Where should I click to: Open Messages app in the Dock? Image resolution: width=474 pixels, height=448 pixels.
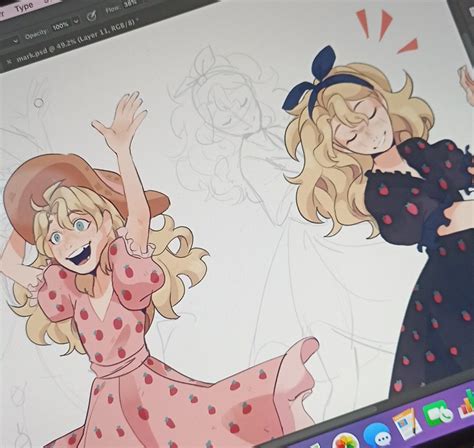[x=377, y=434]
